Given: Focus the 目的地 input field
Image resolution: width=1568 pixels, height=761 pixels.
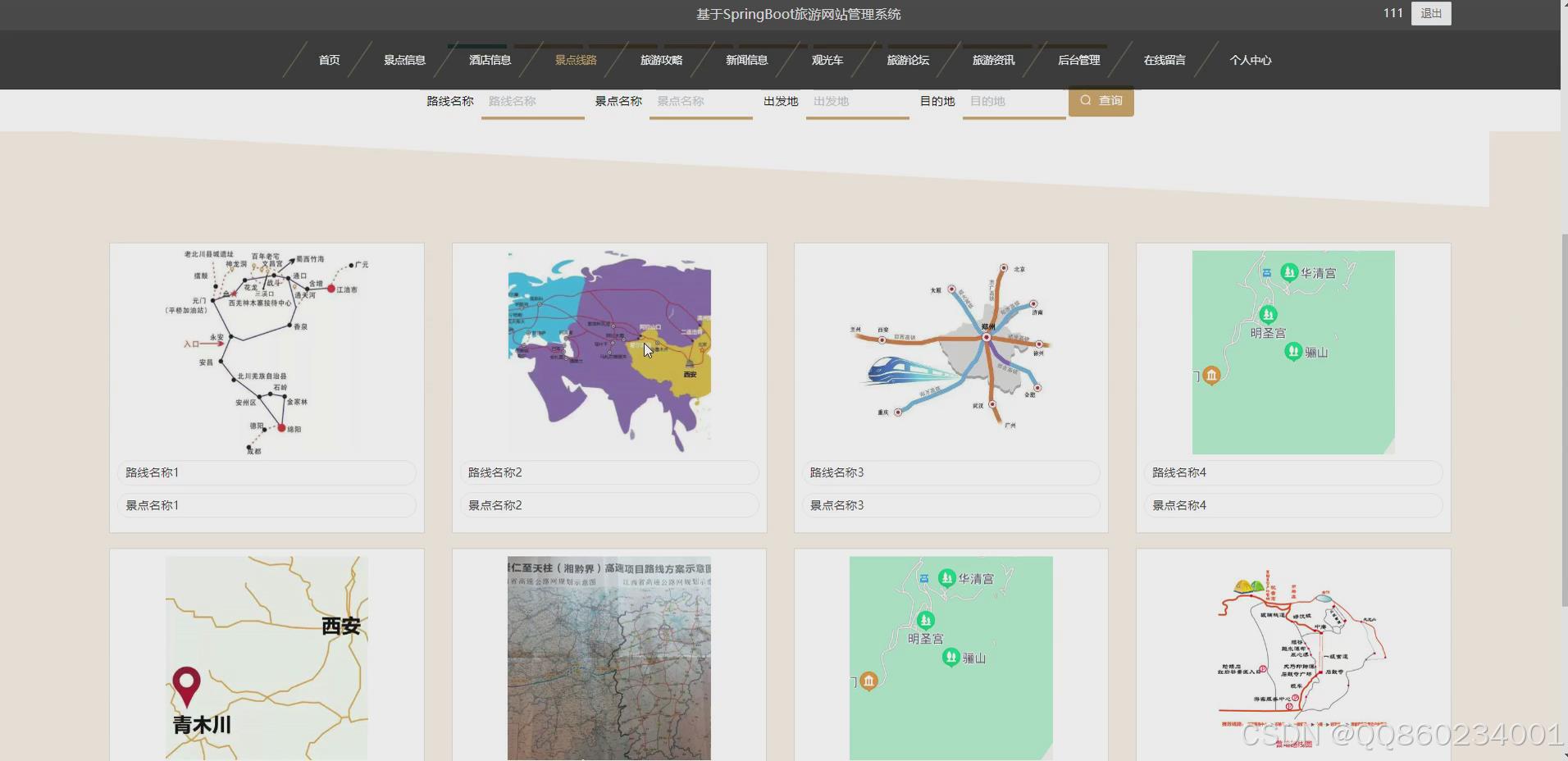Looking at the screenshot, I should [x=1014, y=102].
